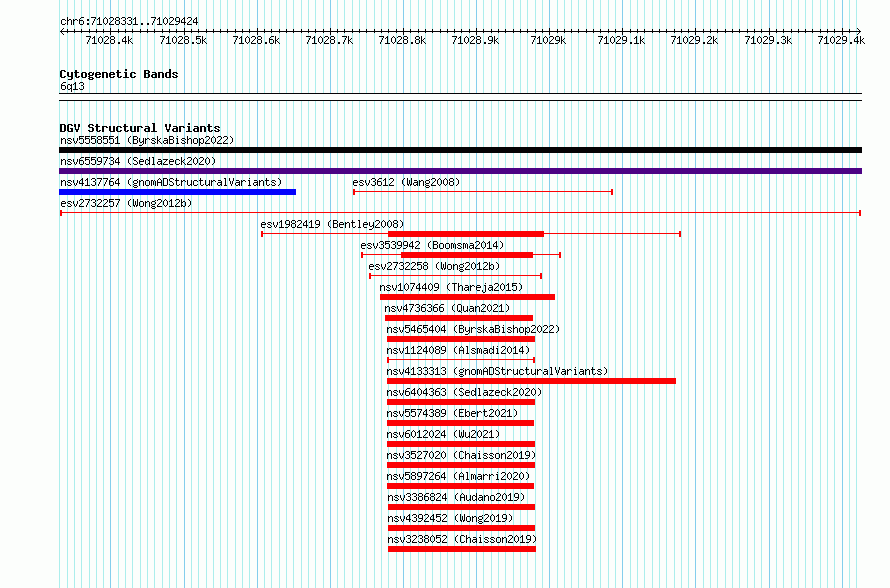Viewport: 890px width, 588px height.
Task: Open the nsv1074409 (Thareja2015) label
Action: tap(451, 287)
